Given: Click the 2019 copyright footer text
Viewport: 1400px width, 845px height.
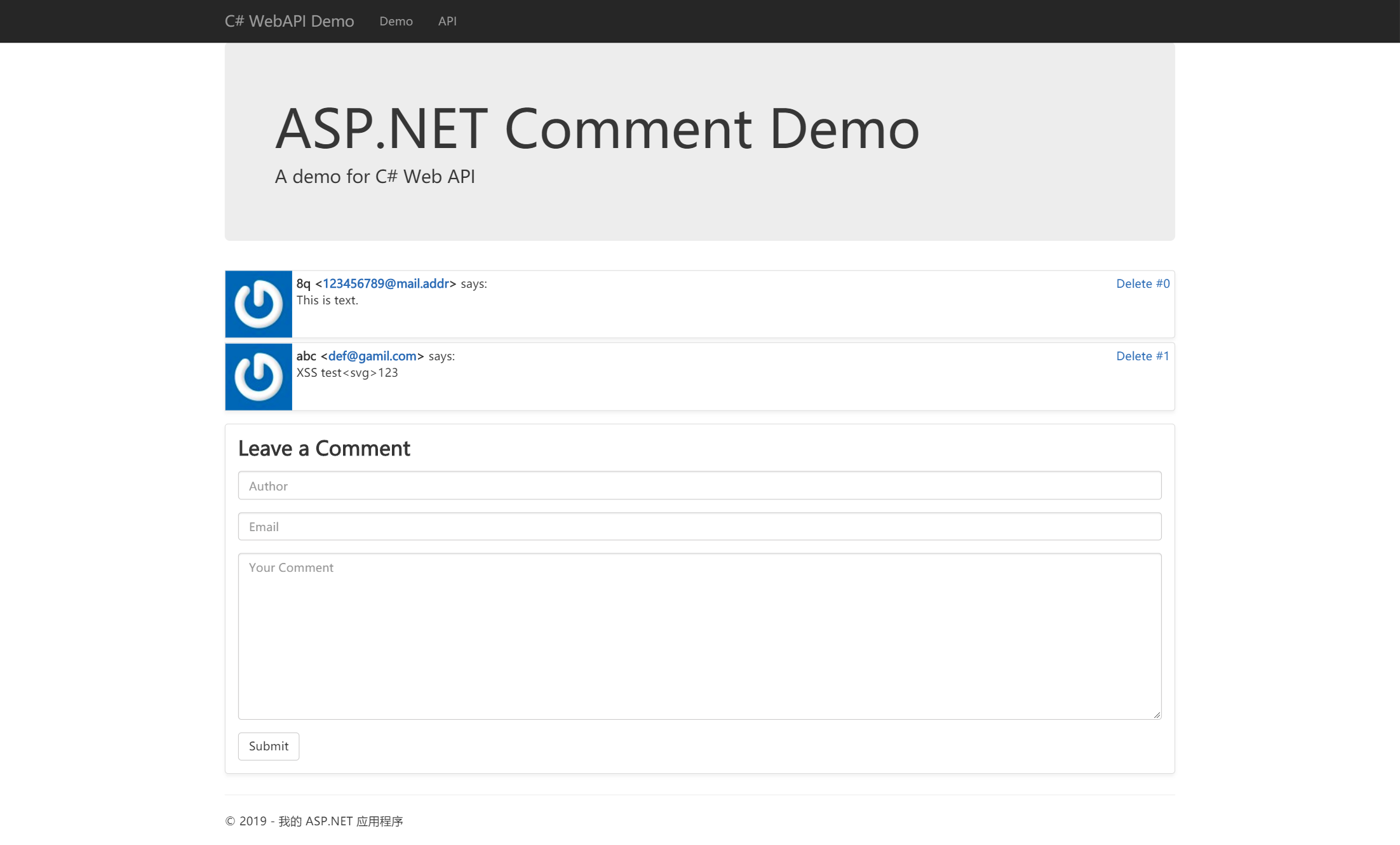Looking at the screenshot, I should [x=314, y=821].
